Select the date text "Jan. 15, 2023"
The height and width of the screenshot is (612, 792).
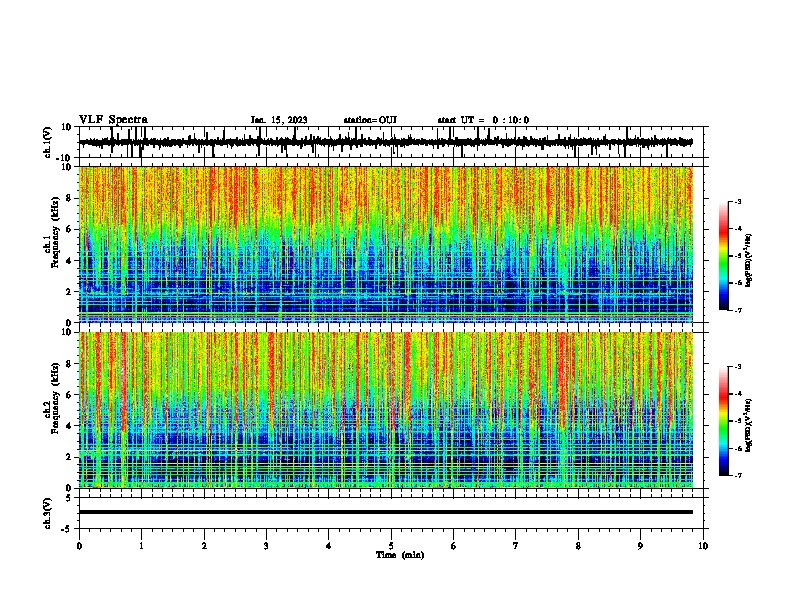tap(279, 120)
